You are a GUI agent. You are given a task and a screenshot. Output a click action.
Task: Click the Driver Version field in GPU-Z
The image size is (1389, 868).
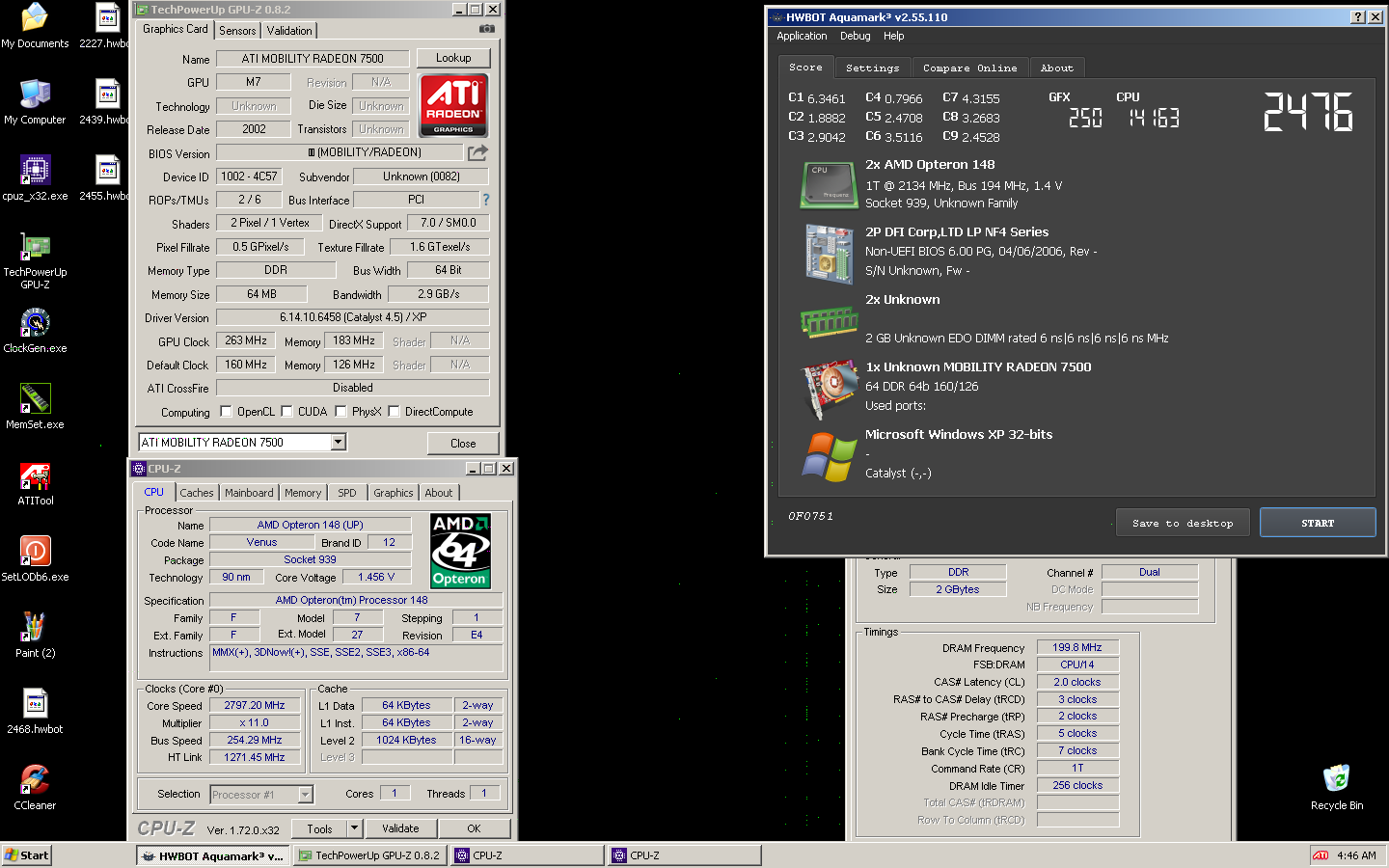(353, 317)
